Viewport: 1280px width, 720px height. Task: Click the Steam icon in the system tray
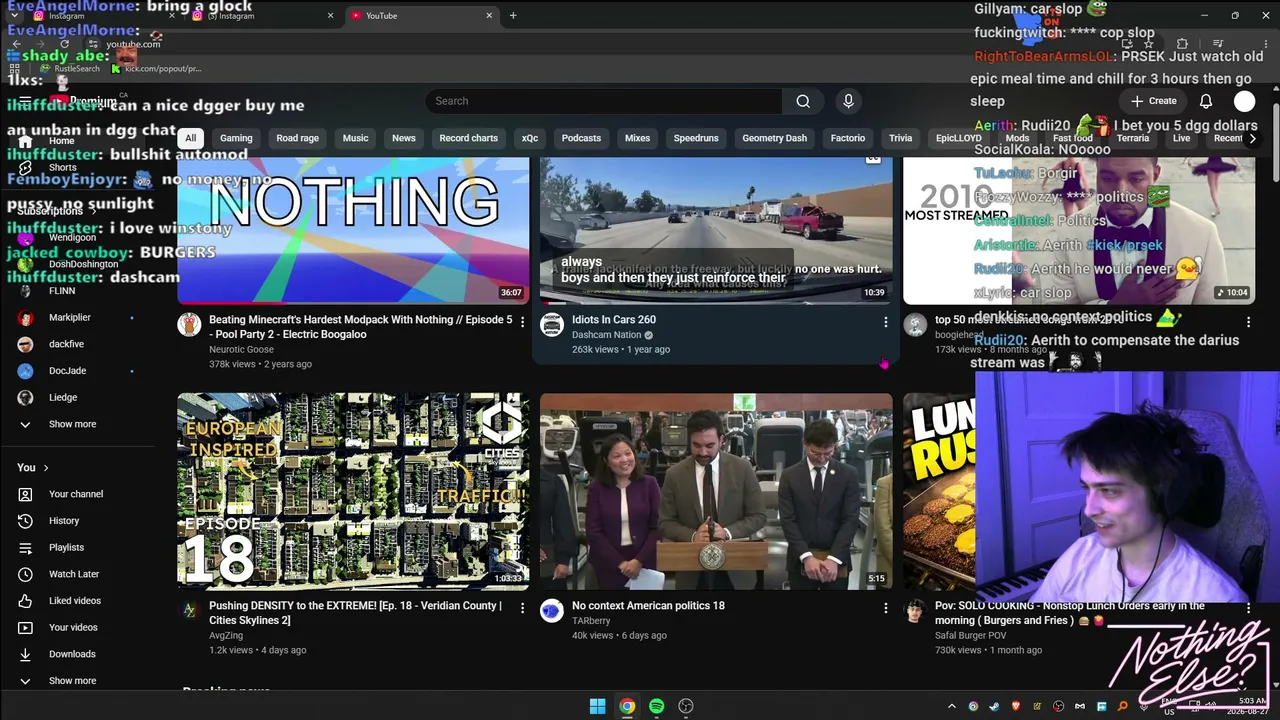point(995,707)
